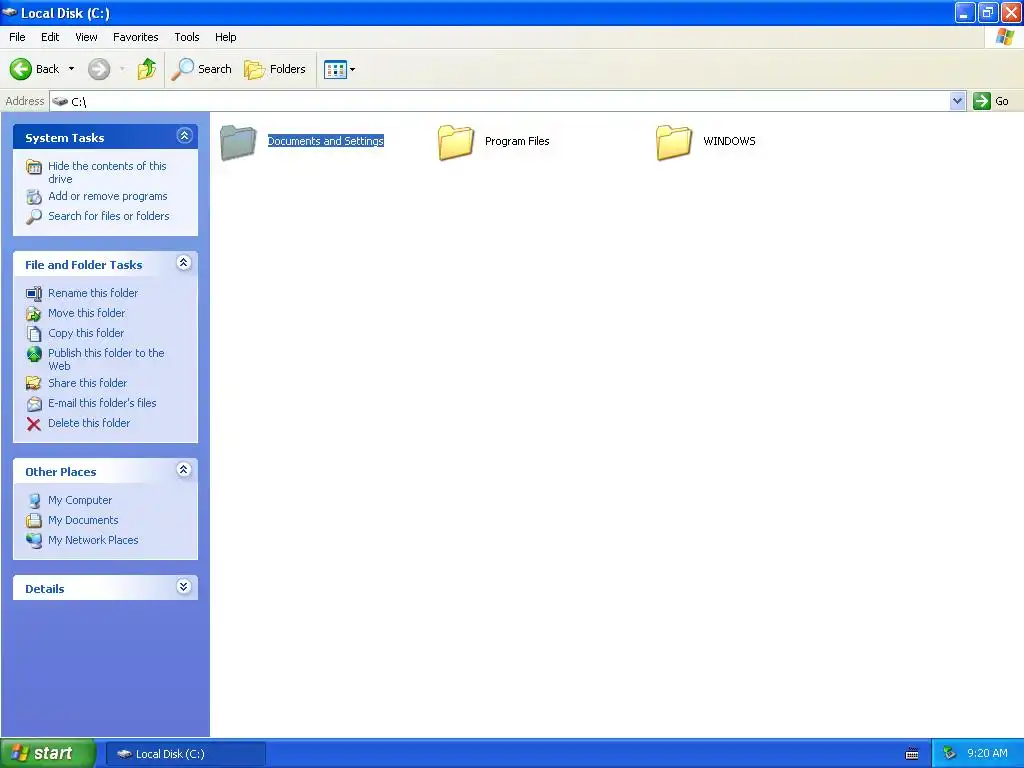Click Publish this folder to the Web
This screenshot has width=1024, height=768.
pyautogui.click(x=106, y=359)
